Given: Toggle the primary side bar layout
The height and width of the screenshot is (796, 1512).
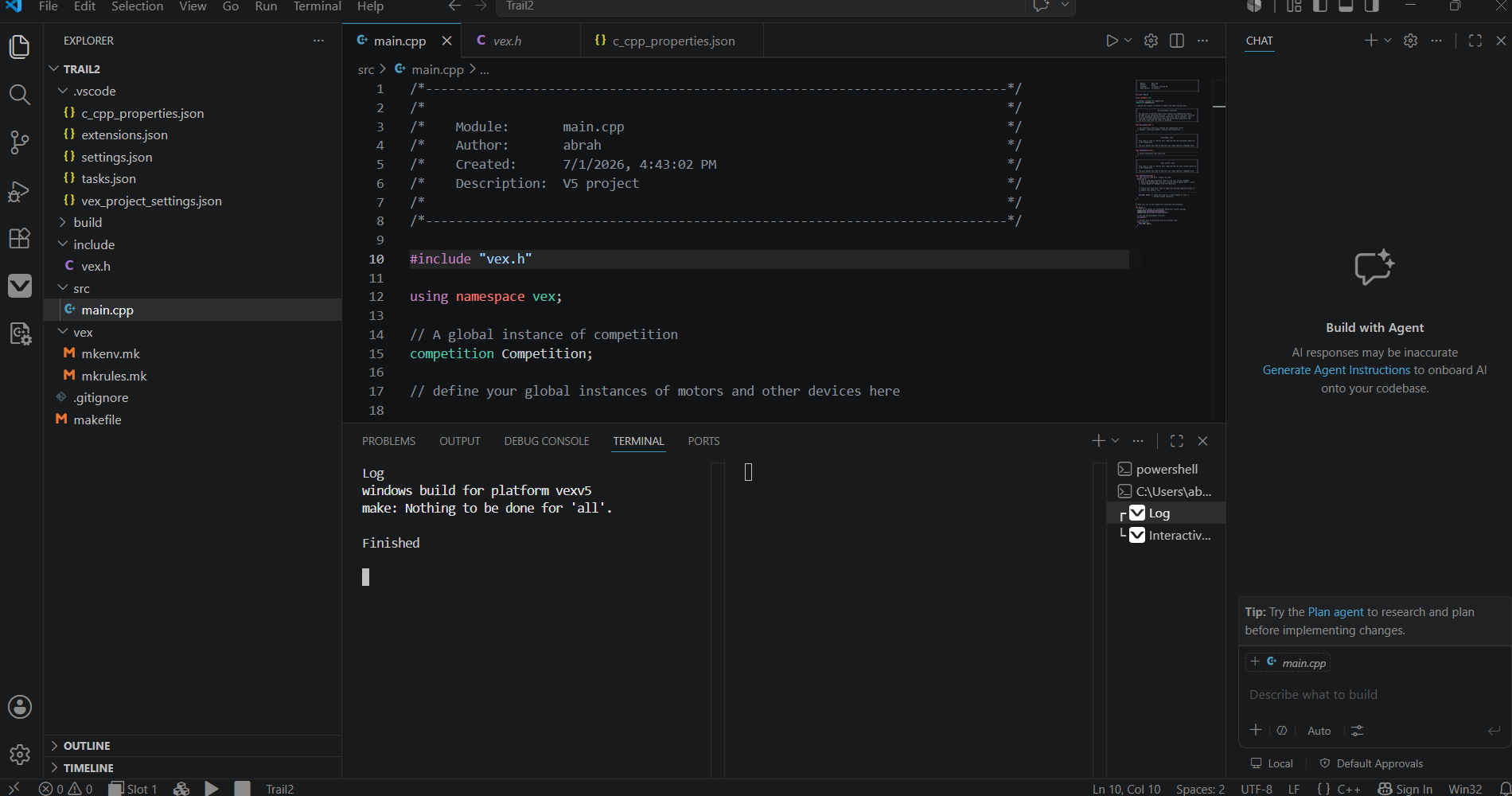Looking at the screenshot, I should (1320, 6).
